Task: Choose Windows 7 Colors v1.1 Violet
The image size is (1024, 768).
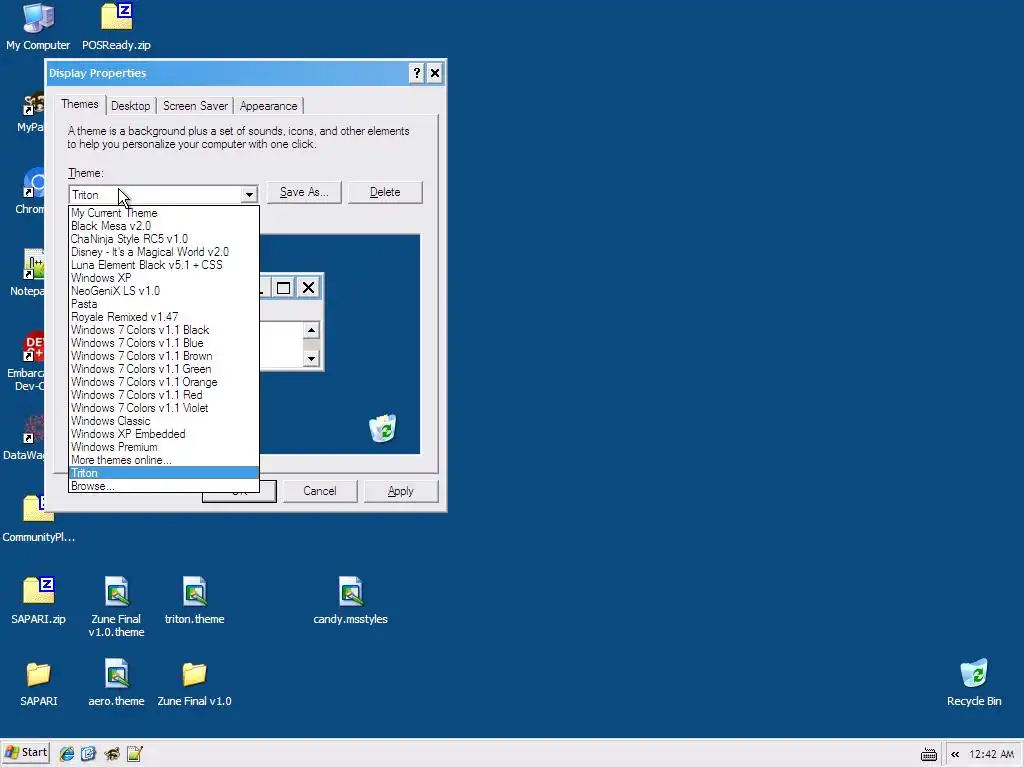Action: 163,408
